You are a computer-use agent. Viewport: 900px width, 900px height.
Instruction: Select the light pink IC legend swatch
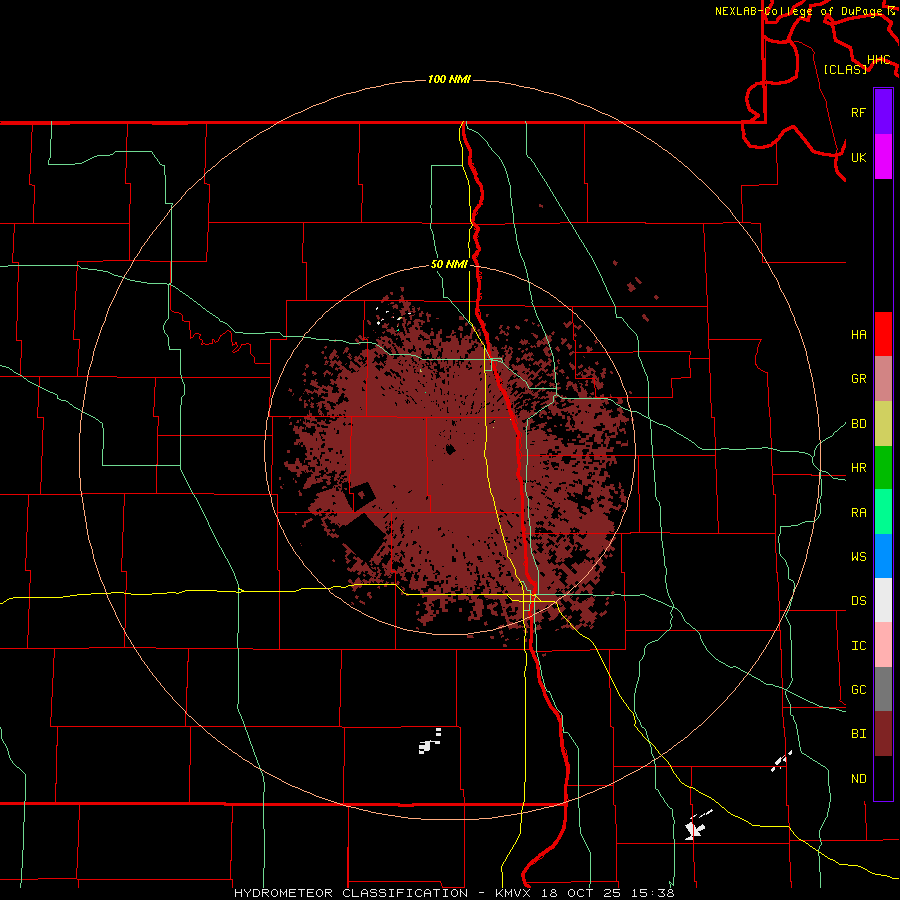883,645
